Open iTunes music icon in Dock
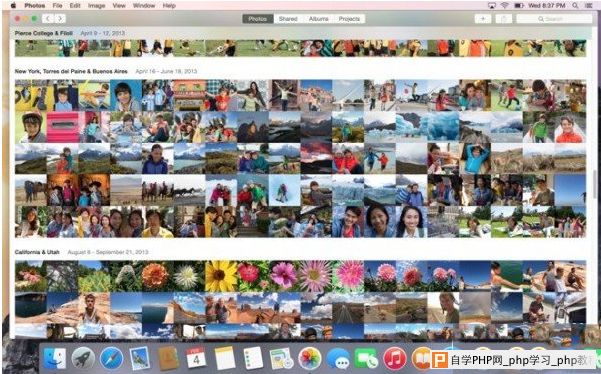Image resolution: width=601 pixels, height=374 pixels. point(395,359)
